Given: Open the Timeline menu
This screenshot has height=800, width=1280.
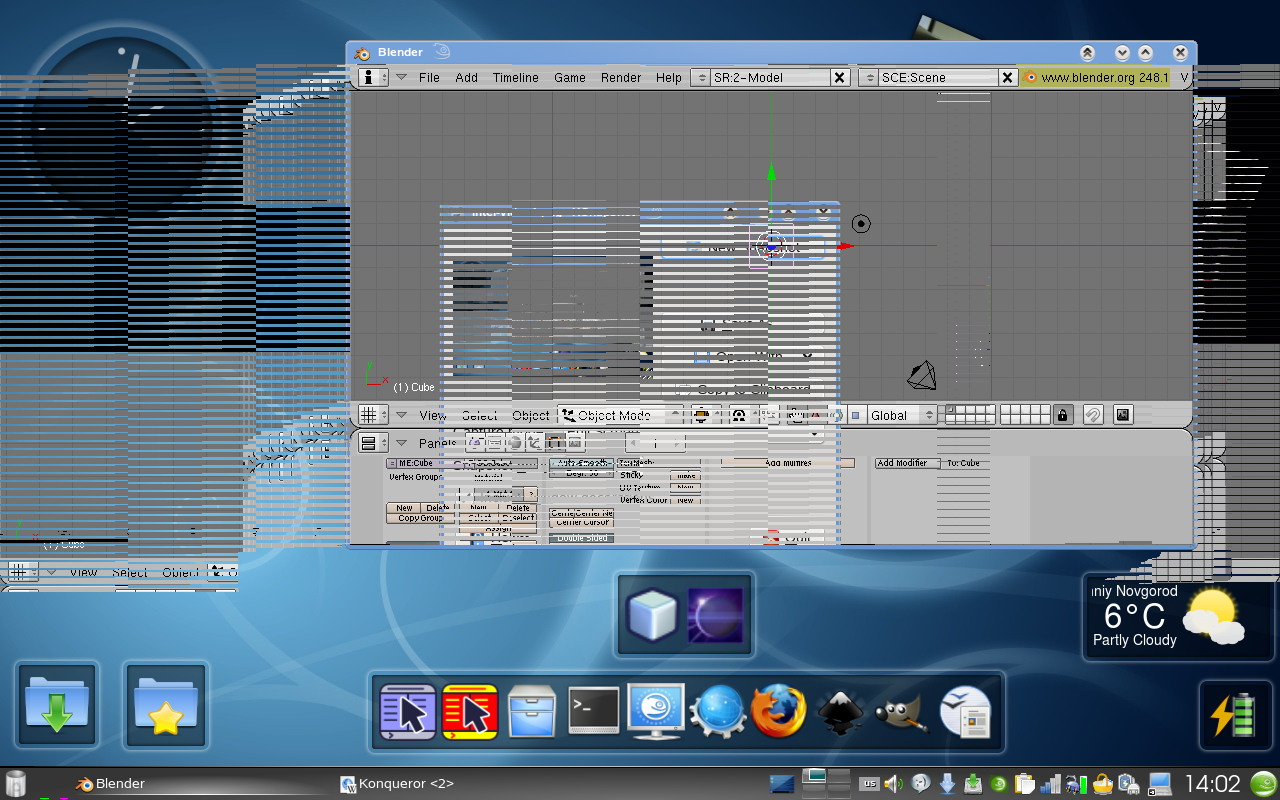Looking at the screenshot, I should click(515, 78).
